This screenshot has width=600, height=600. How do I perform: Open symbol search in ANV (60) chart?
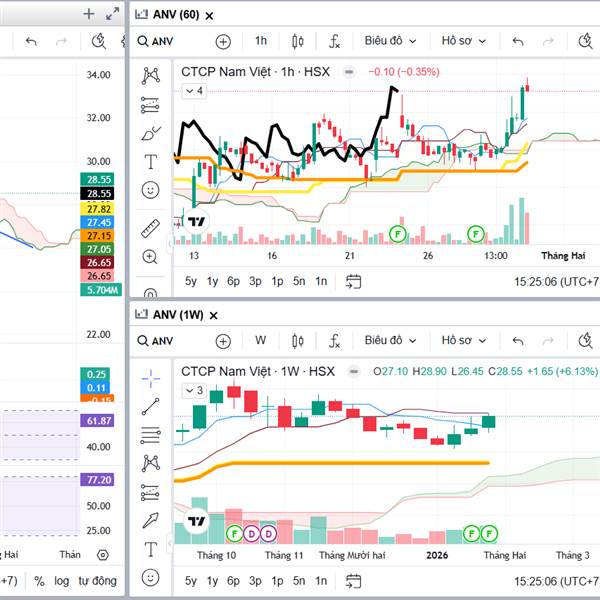point(155,41)
